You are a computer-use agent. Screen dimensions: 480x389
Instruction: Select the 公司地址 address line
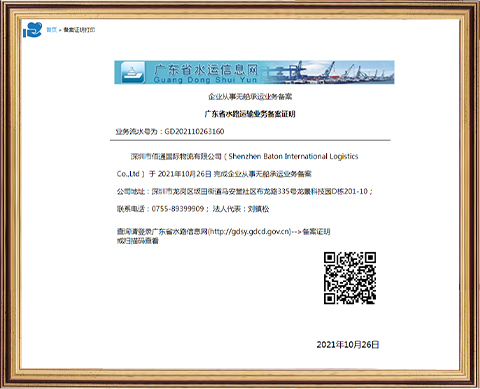[x=245, y=191]
